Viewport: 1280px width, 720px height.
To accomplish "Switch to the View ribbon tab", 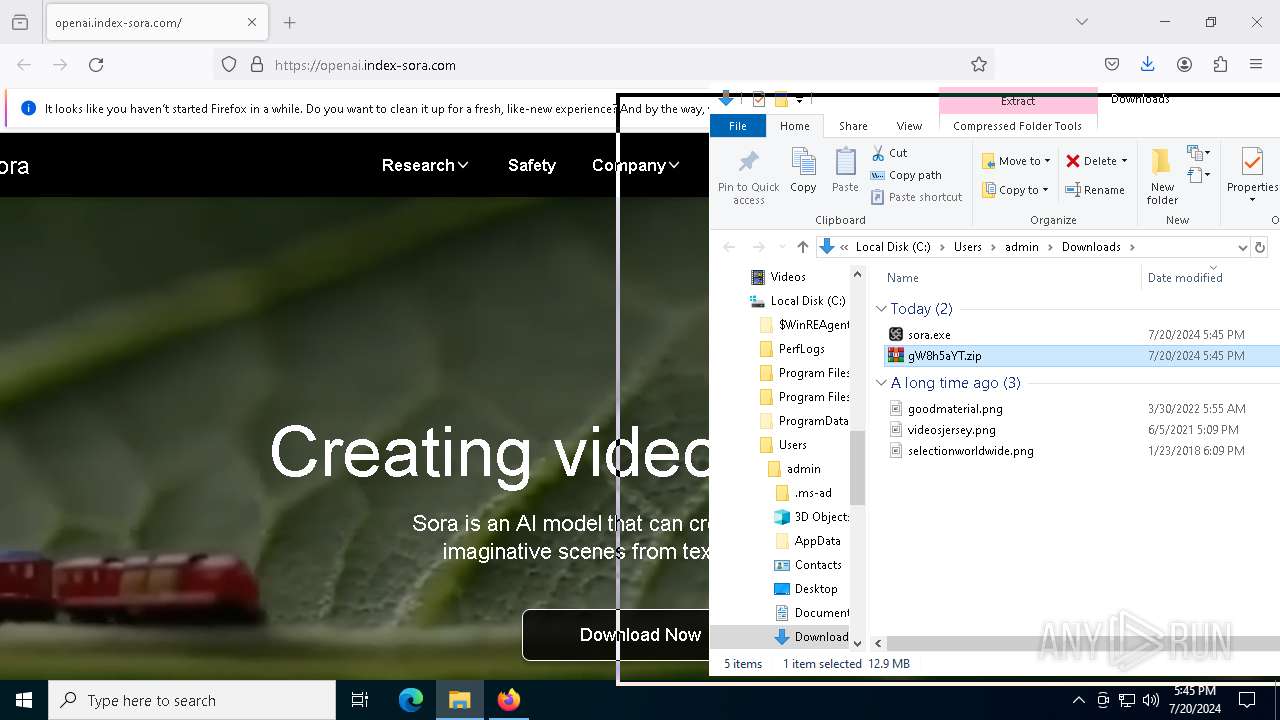I will (x=909, y=126).
